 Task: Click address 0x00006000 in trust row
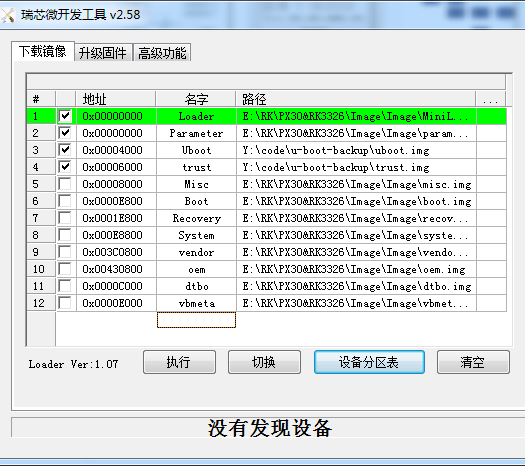coord(116,167)
